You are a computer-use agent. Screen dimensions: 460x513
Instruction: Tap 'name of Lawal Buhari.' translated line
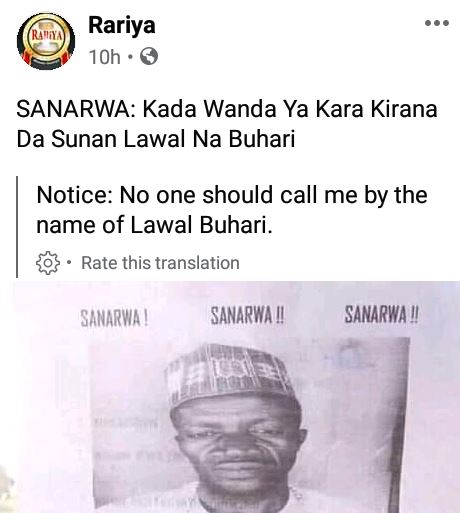(154, 225)
